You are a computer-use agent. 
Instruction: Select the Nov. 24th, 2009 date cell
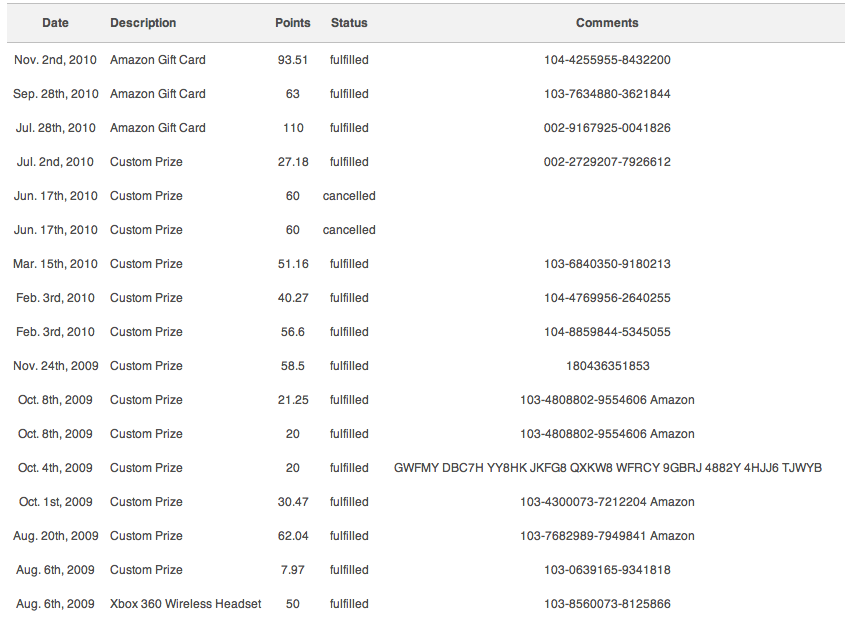point(55,366)
